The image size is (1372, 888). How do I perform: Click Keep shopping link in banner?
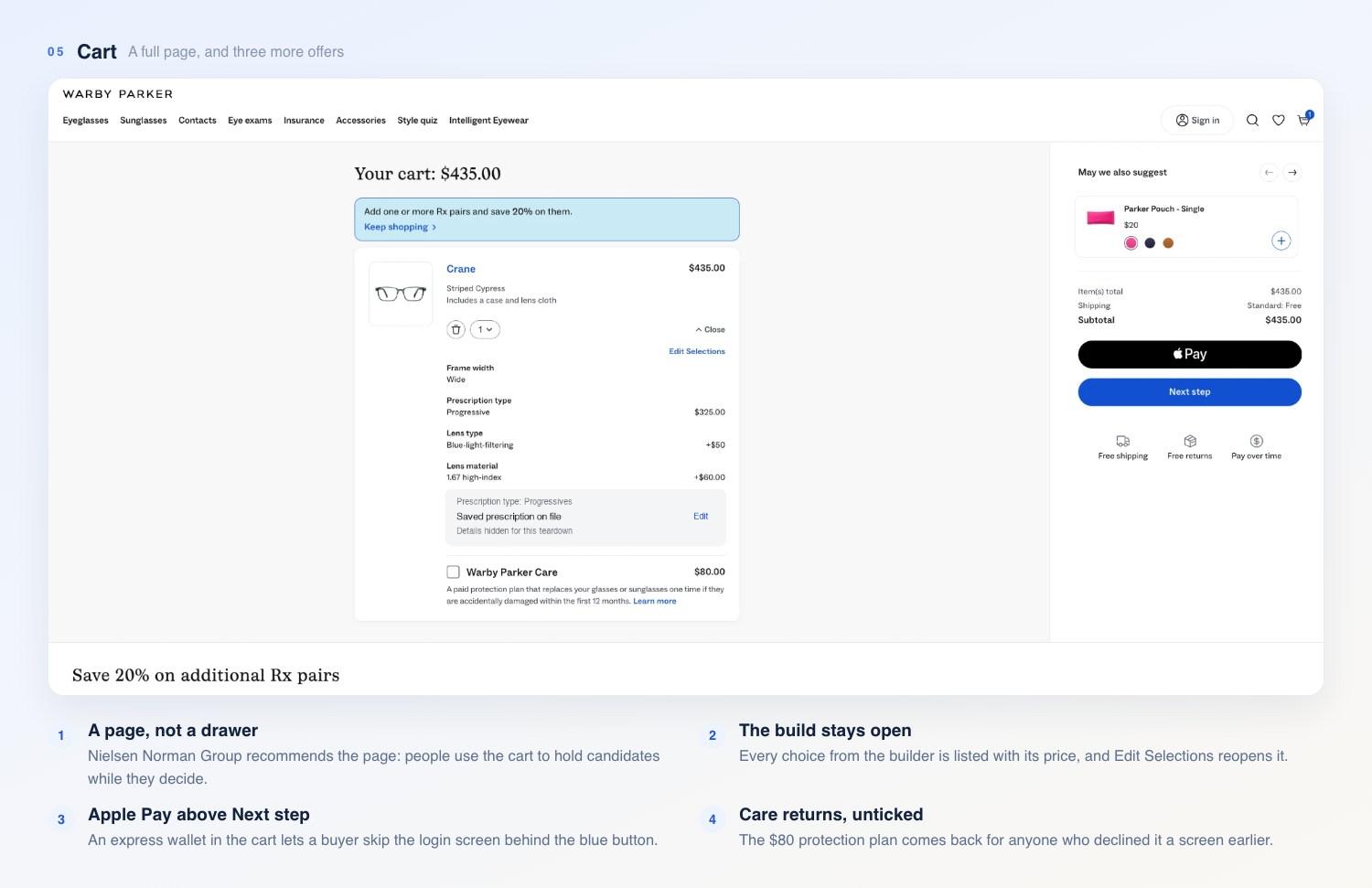tap(400, 227)
